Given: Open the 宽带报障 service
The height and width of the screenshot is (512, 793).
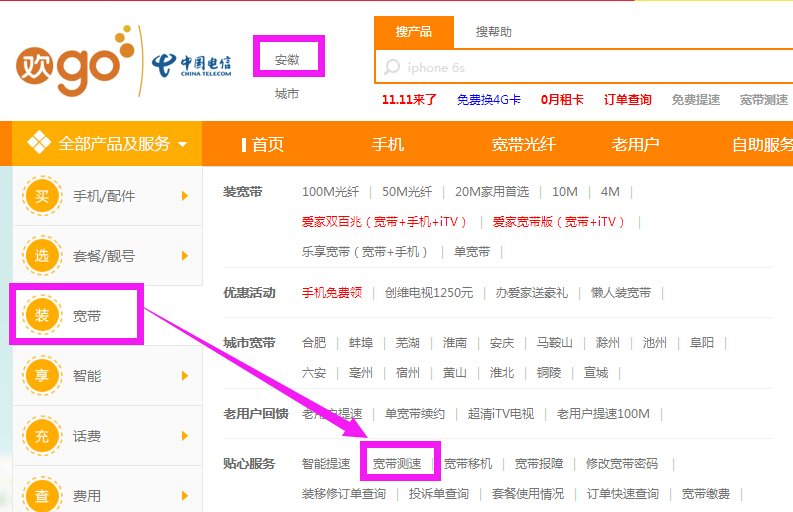Looking at the screenshot, I should click(x=539, y=463).
